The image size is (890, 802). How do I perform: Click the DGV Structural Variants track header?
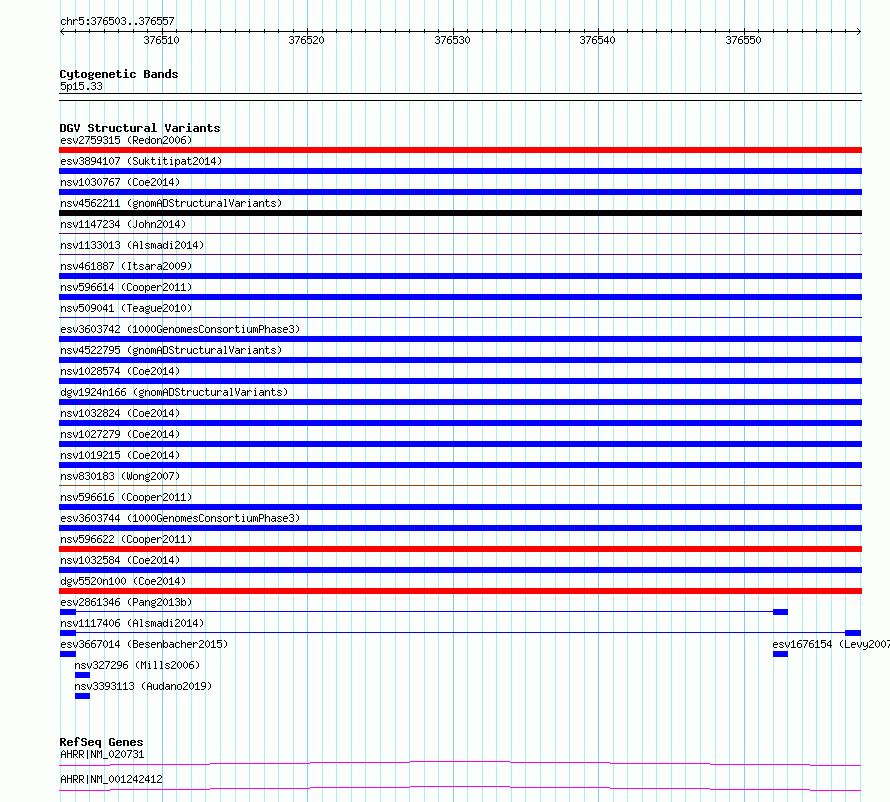[x=140, y=128]
